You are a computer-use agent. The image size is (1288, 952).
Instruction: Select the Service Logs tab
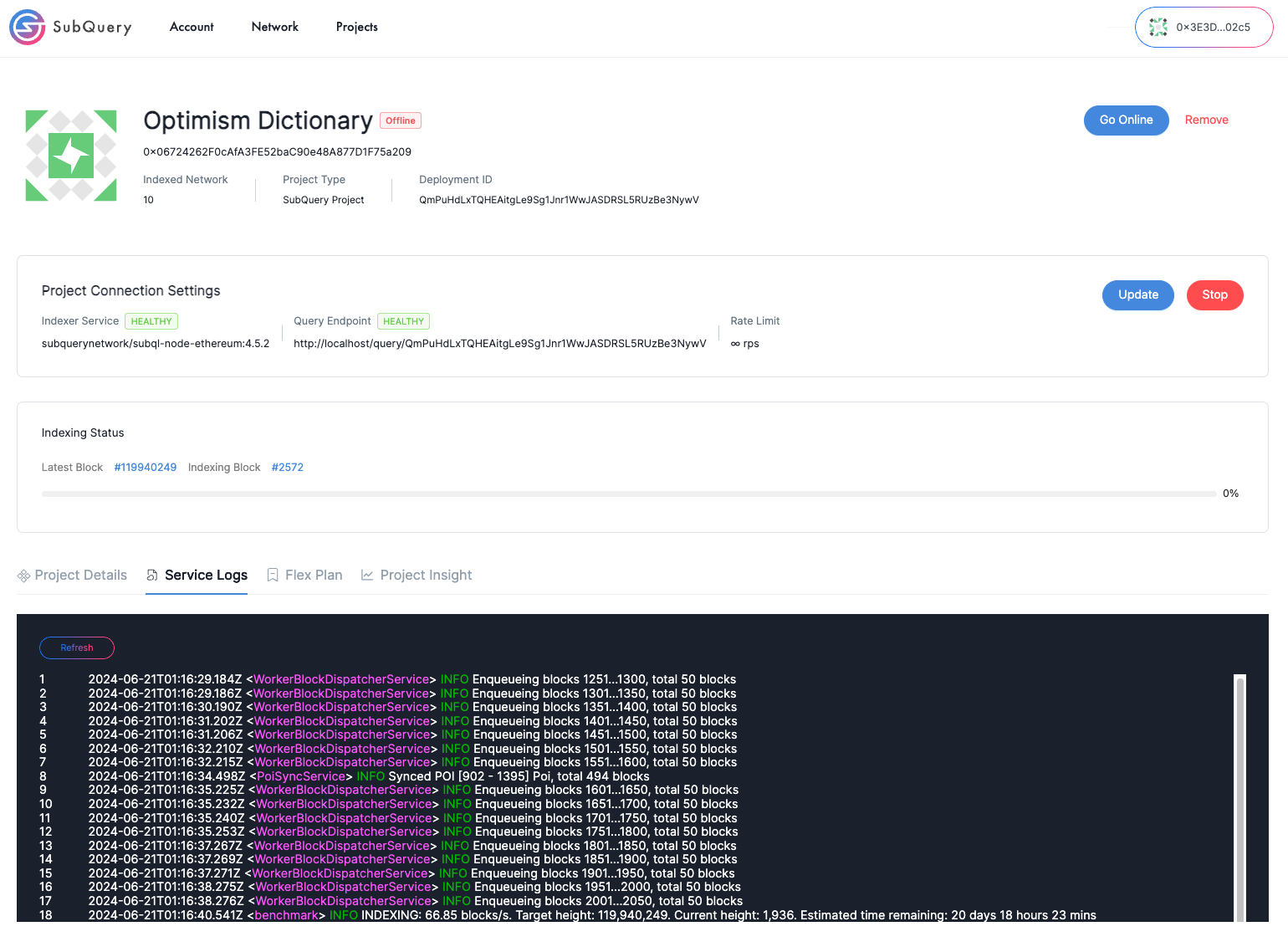[x=197, y=576]
